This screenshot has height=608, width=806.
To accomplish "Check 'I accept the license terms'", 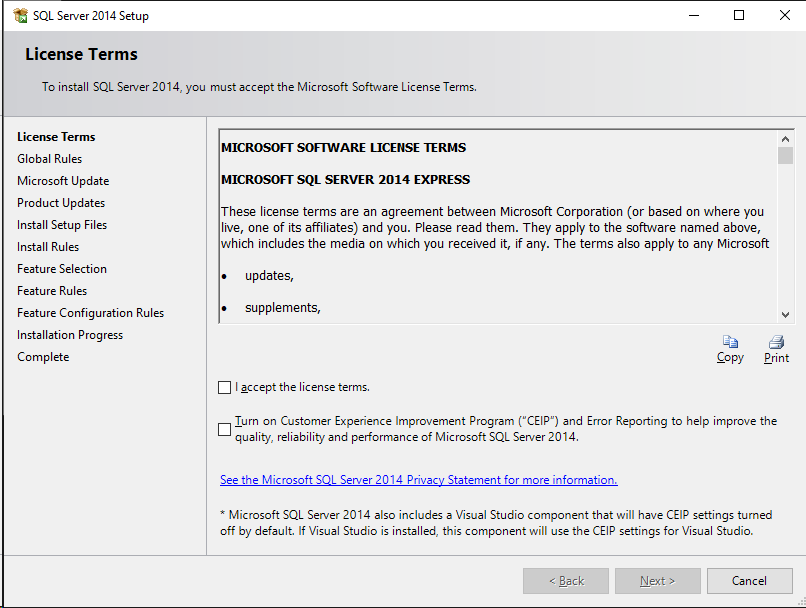I will point(225,387).
